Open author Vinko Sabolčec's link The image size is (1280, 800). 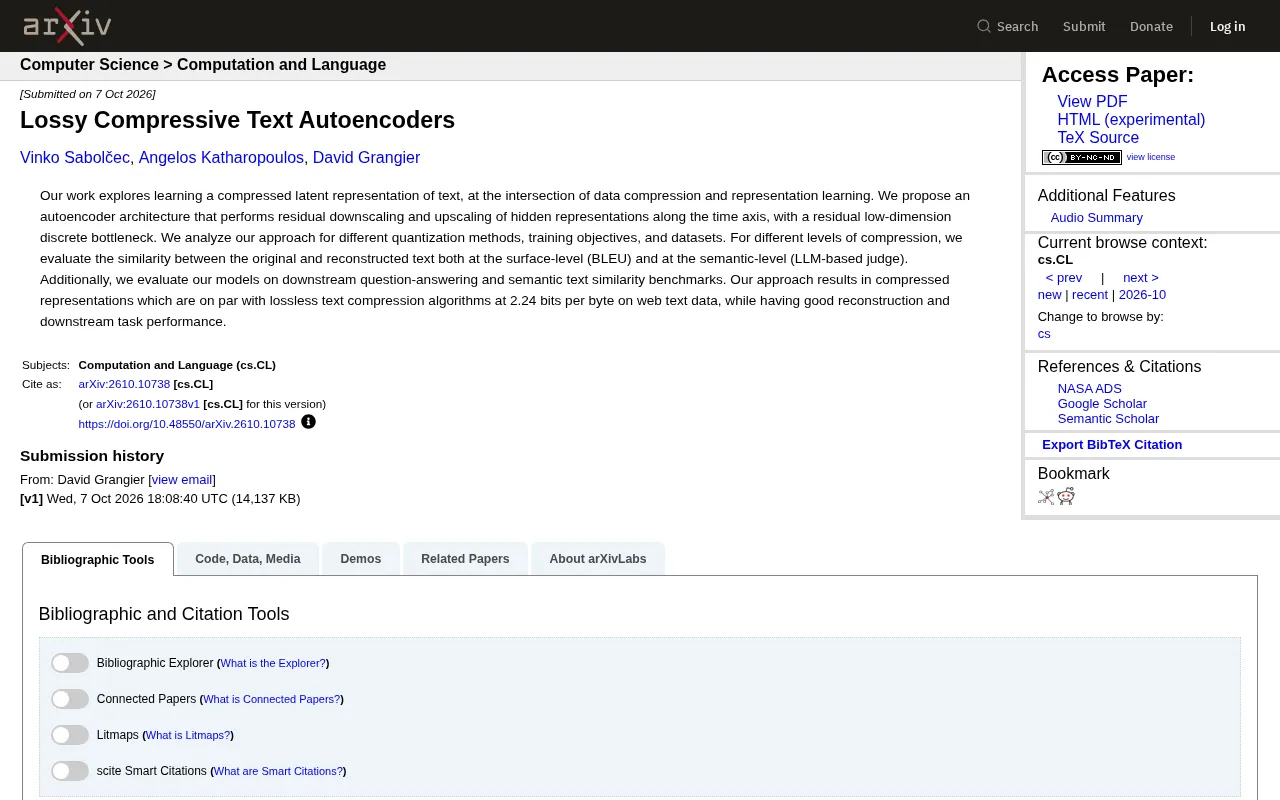coord(75,158)
